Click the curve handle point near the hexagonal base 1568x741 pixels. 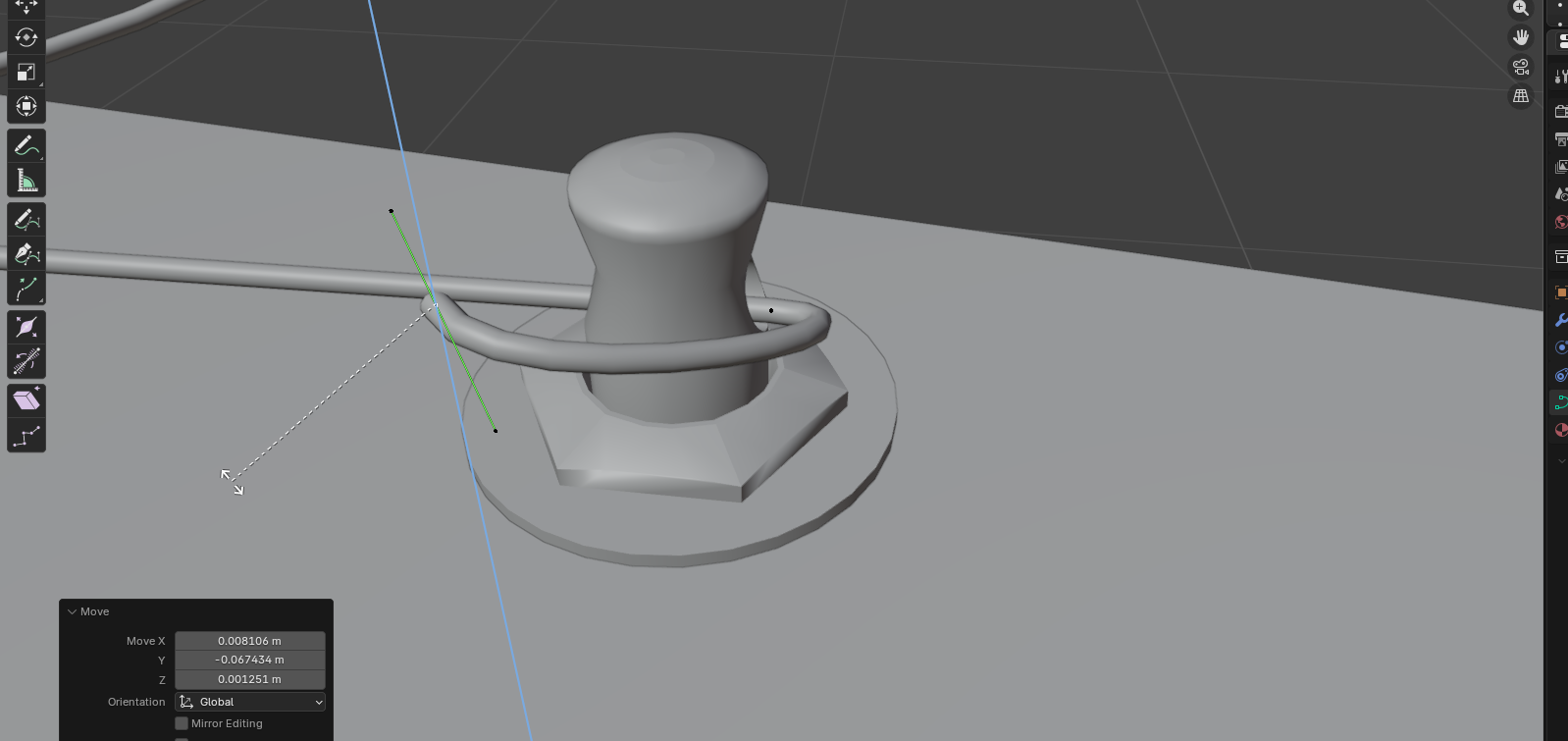[496, 430]
